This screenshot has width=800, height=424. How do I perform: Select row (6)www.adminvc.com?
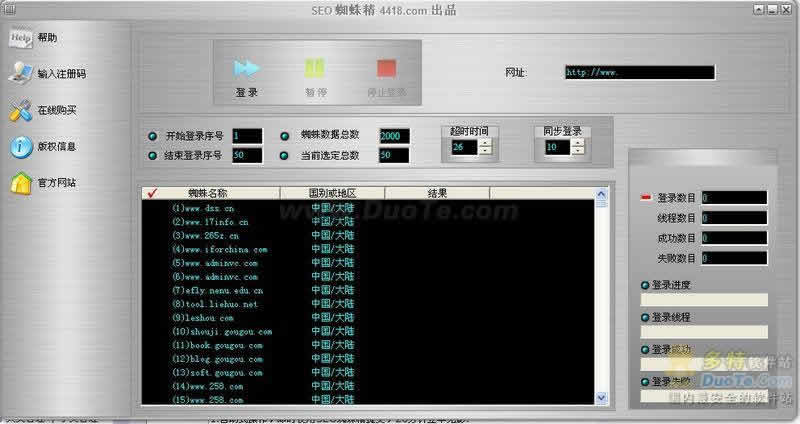point(368,277)
